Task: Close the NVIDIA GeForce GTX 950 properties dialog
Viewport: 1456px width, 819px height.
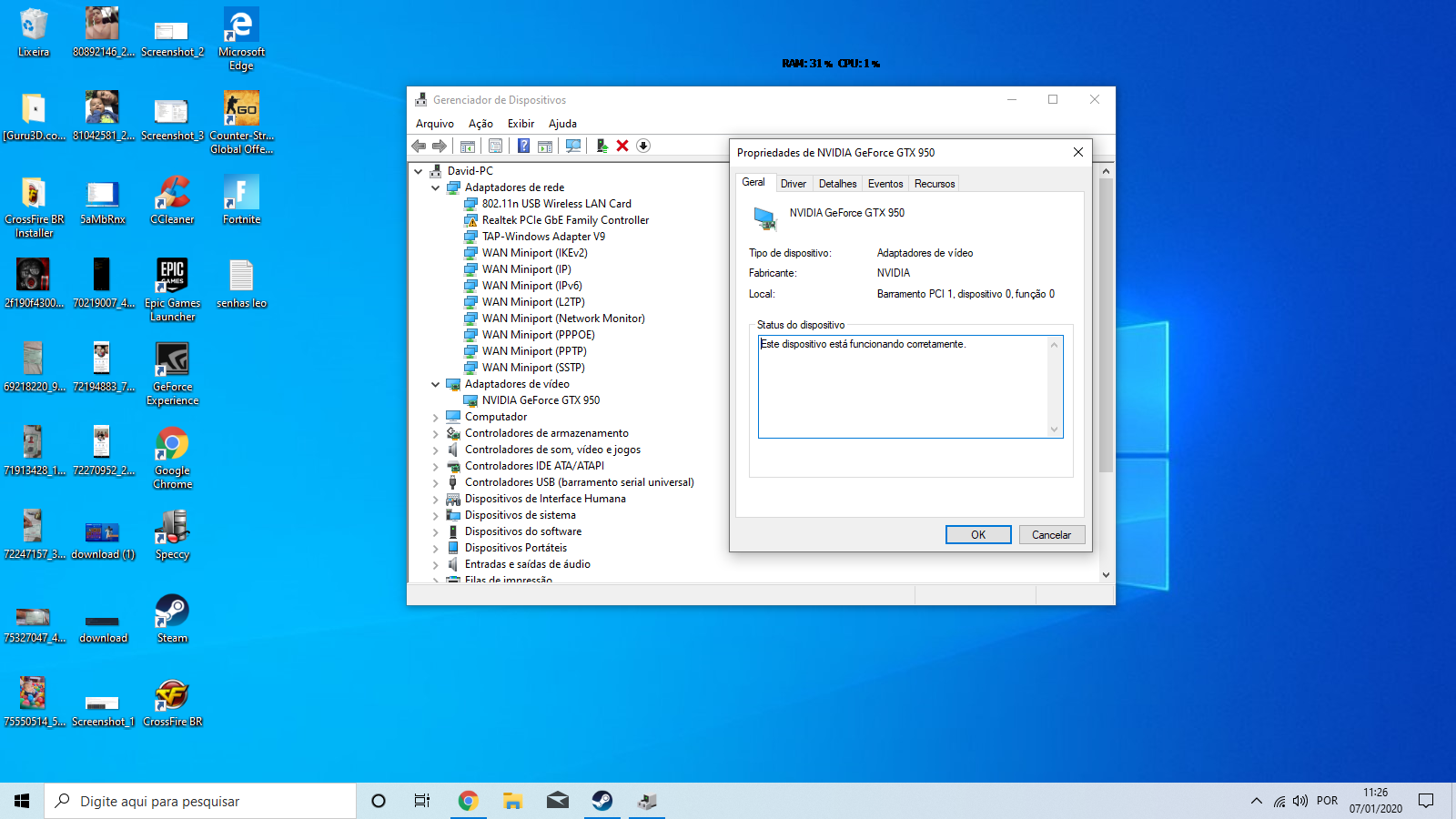Action: coord(1078,152)
